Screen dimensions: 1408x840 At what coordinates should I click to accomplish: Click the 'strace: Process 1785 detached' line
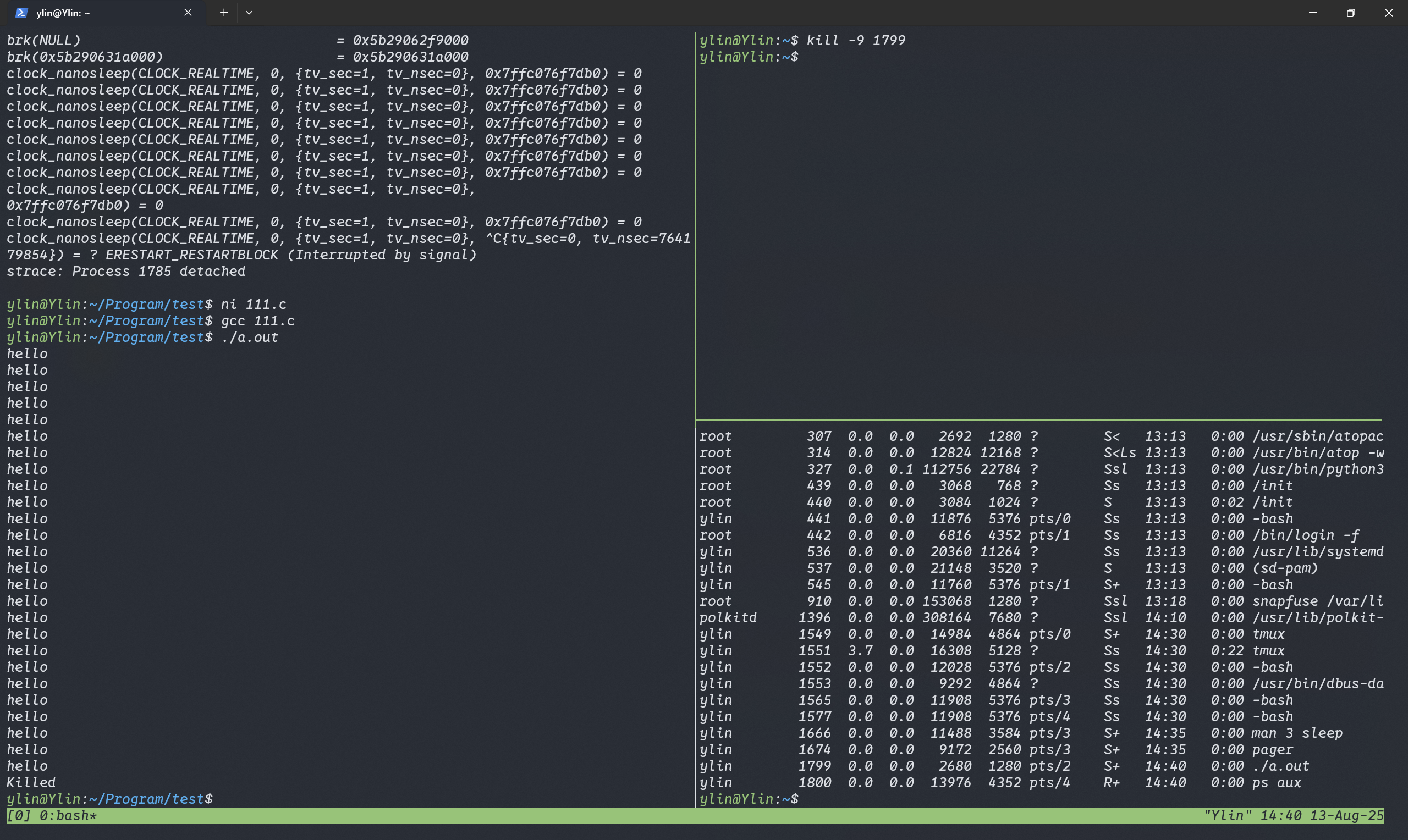click(x=126, y=272)
